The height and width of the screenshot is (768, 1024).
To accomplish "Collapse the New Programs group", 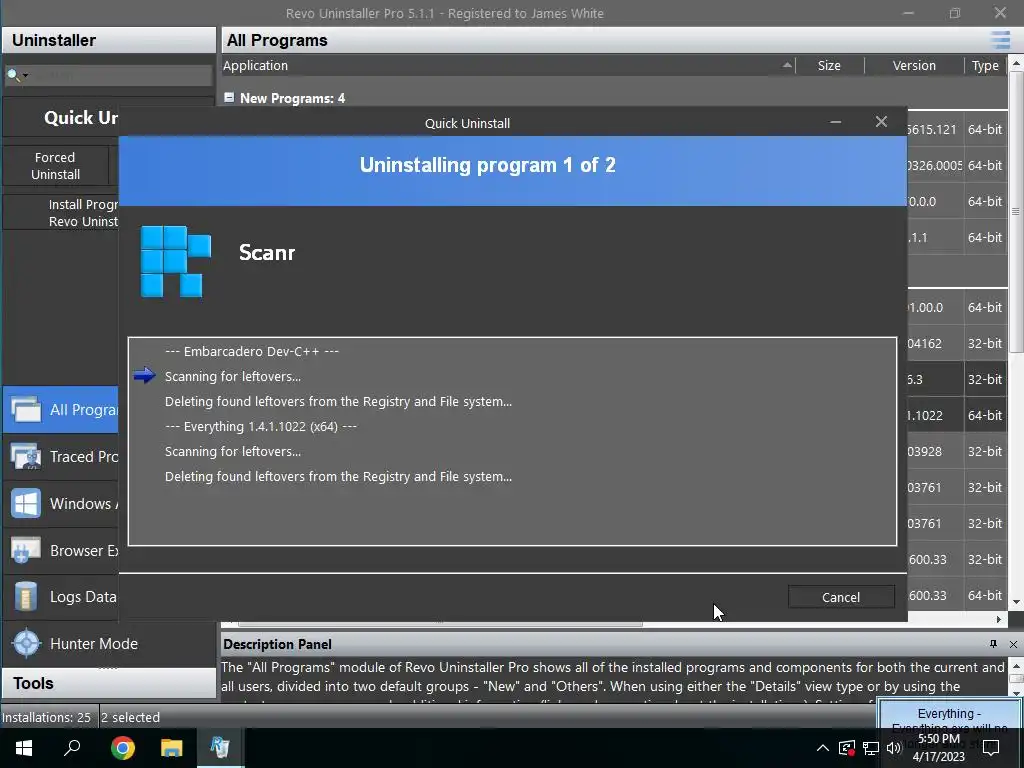I will point(229,97).
